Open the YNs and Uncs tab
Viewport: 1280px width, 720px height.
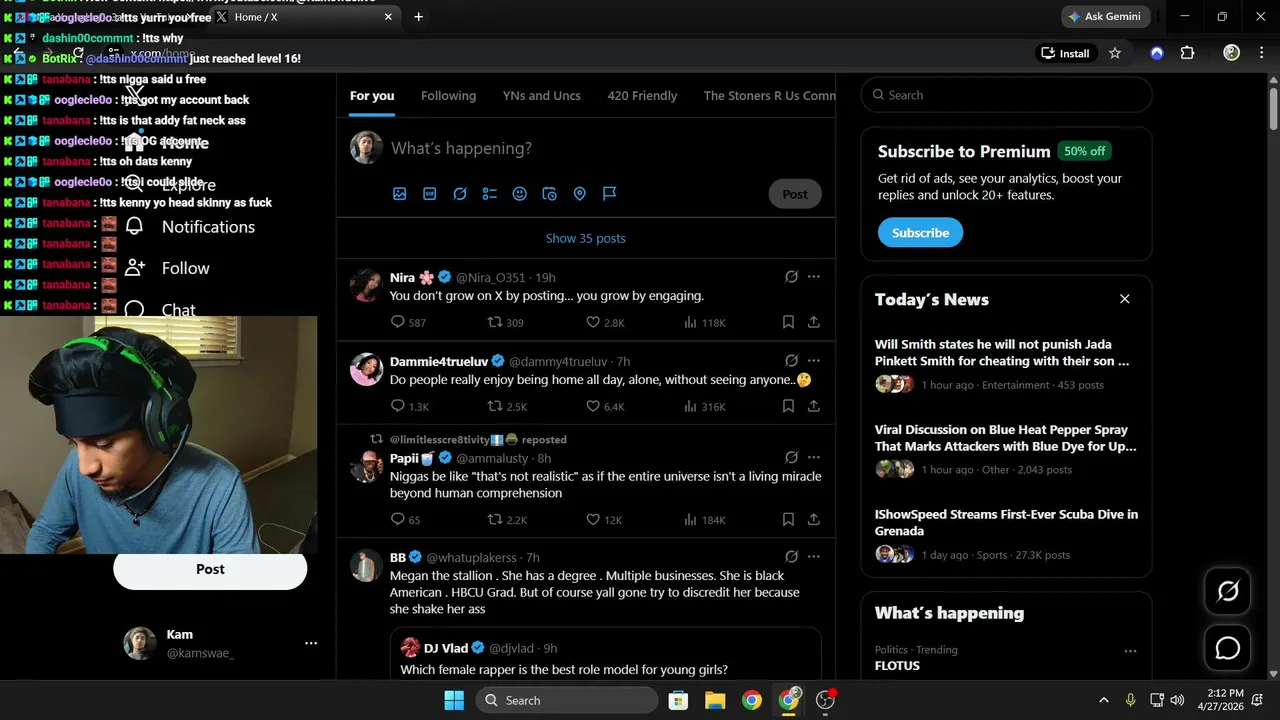542,96
